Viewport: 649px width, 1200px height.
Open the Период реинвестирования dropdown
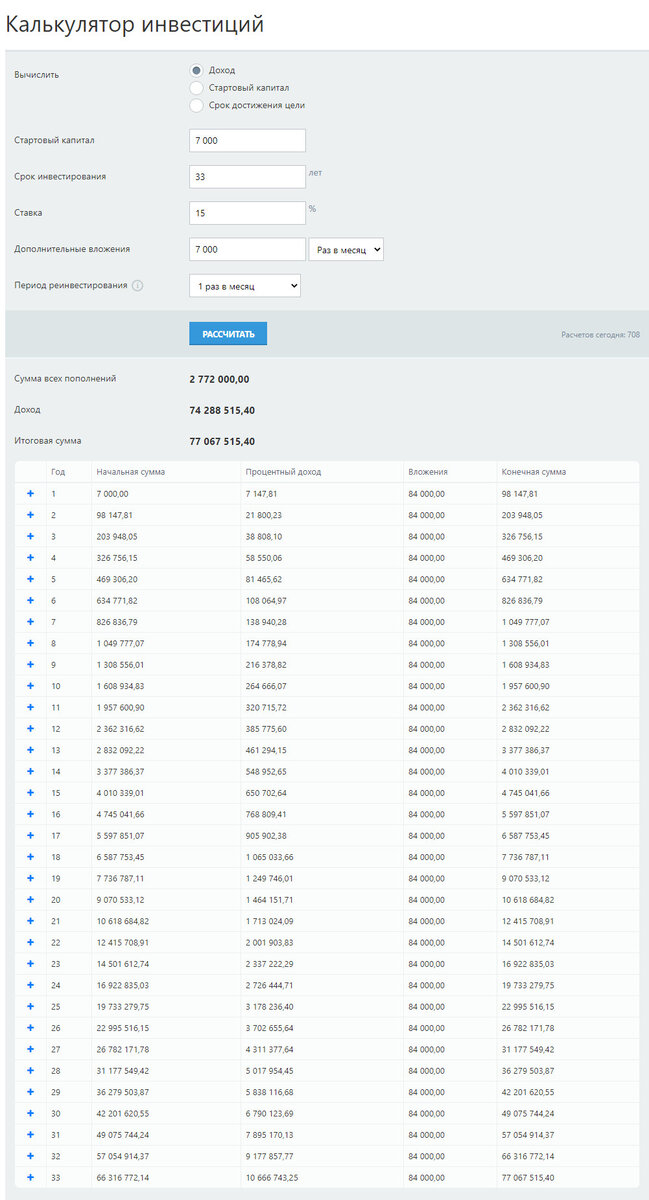click(x=245, y=286)
